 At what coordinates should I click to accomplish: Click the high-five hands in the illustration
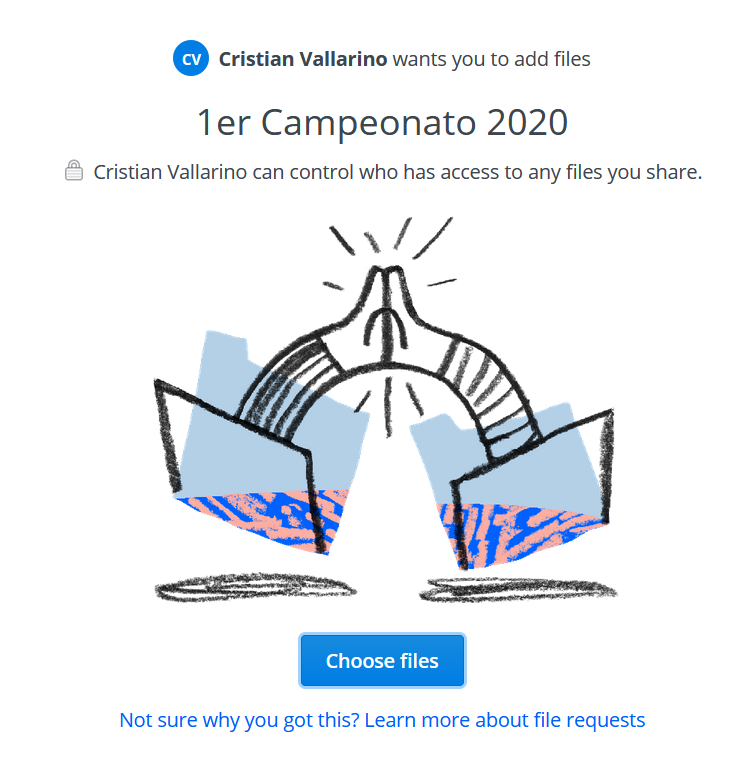387,313
